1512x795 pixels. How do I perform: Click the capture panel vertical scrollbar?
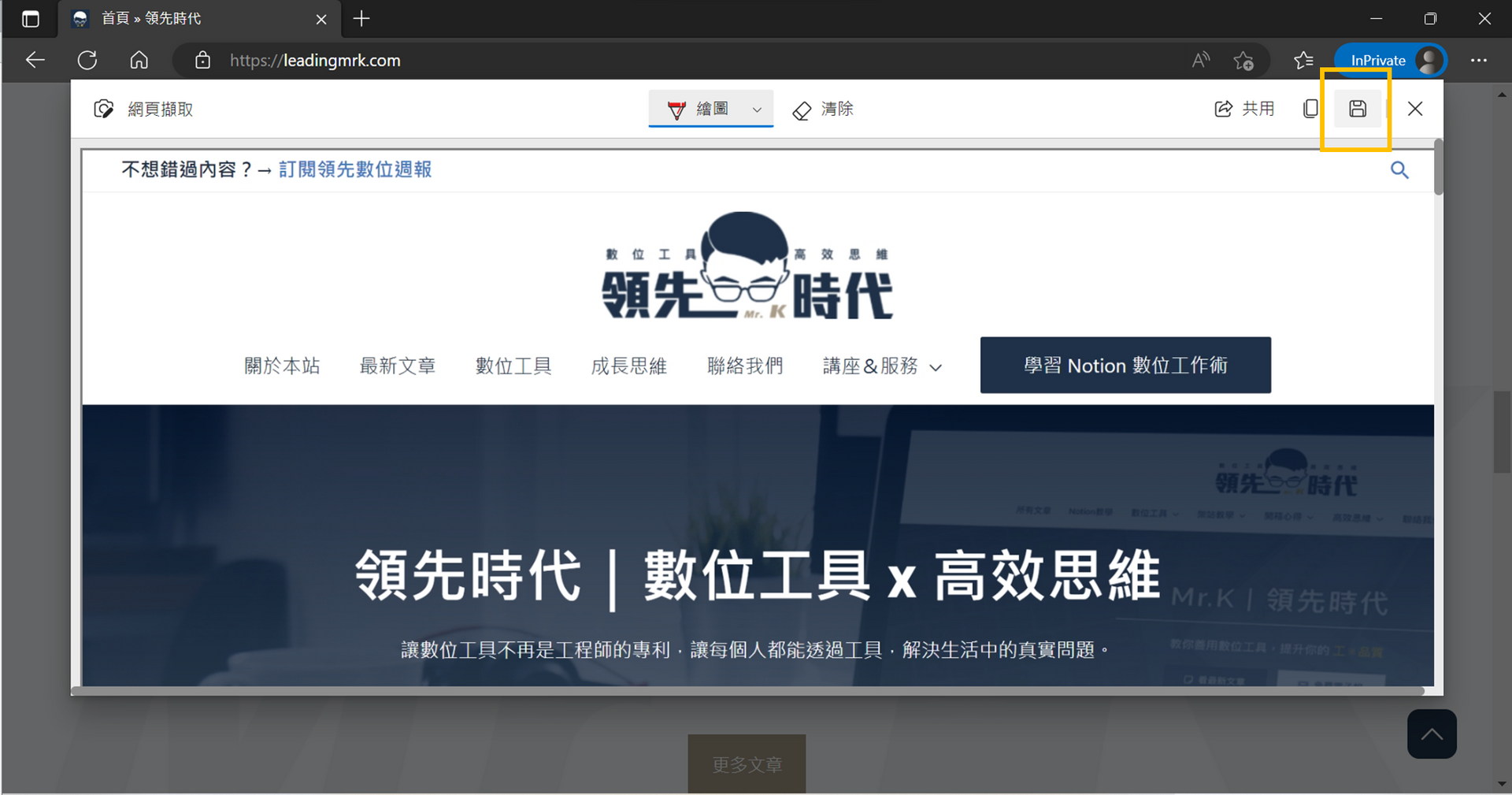[x=1438, y=168]
